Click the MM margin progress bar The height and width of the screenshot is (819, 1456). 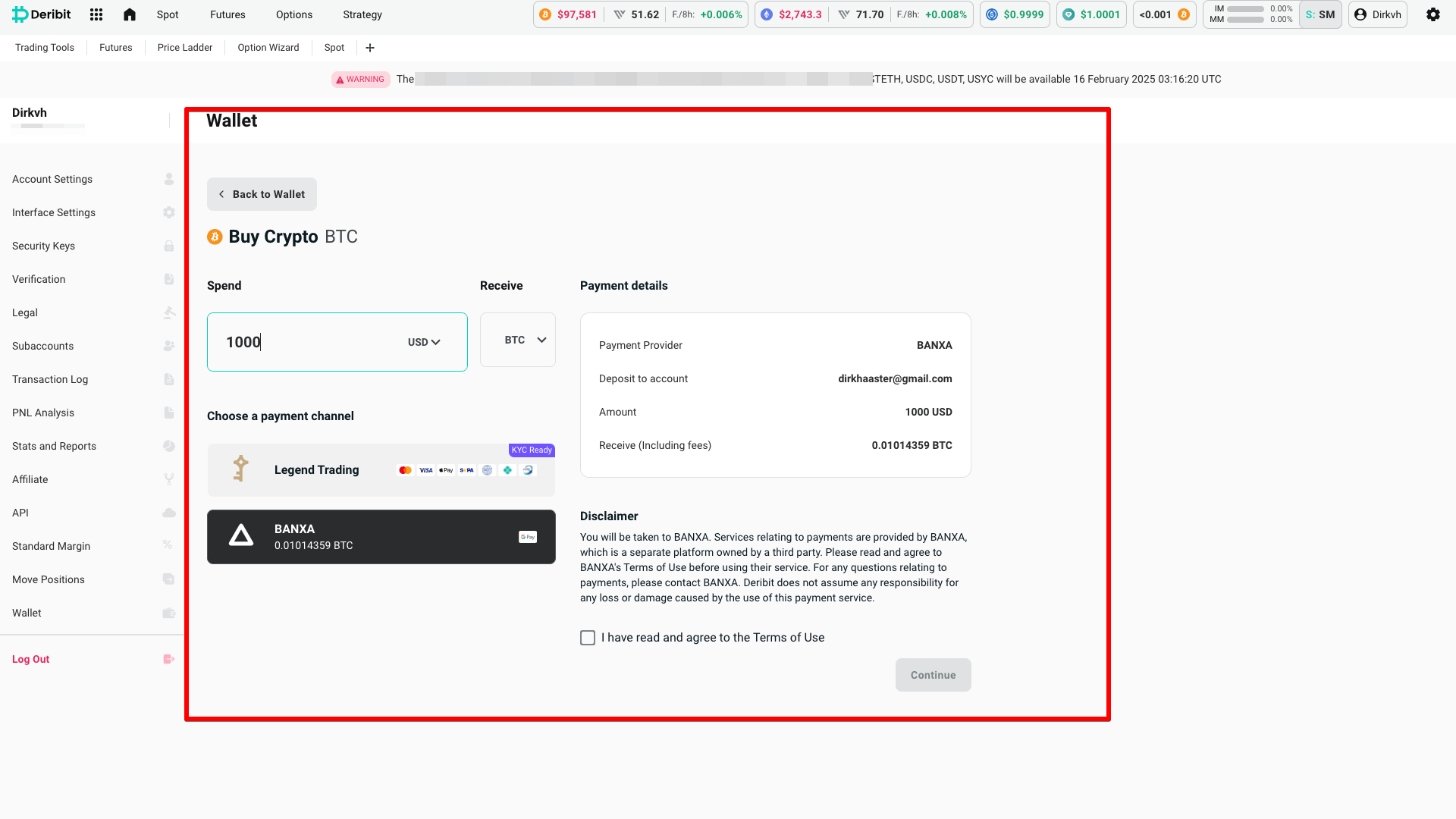[1245, 20]
